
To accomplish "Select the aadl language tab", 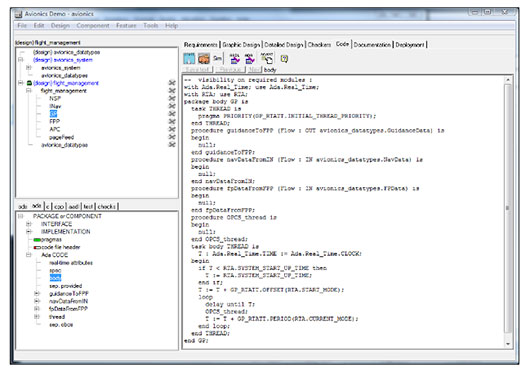I will point(73,206).
